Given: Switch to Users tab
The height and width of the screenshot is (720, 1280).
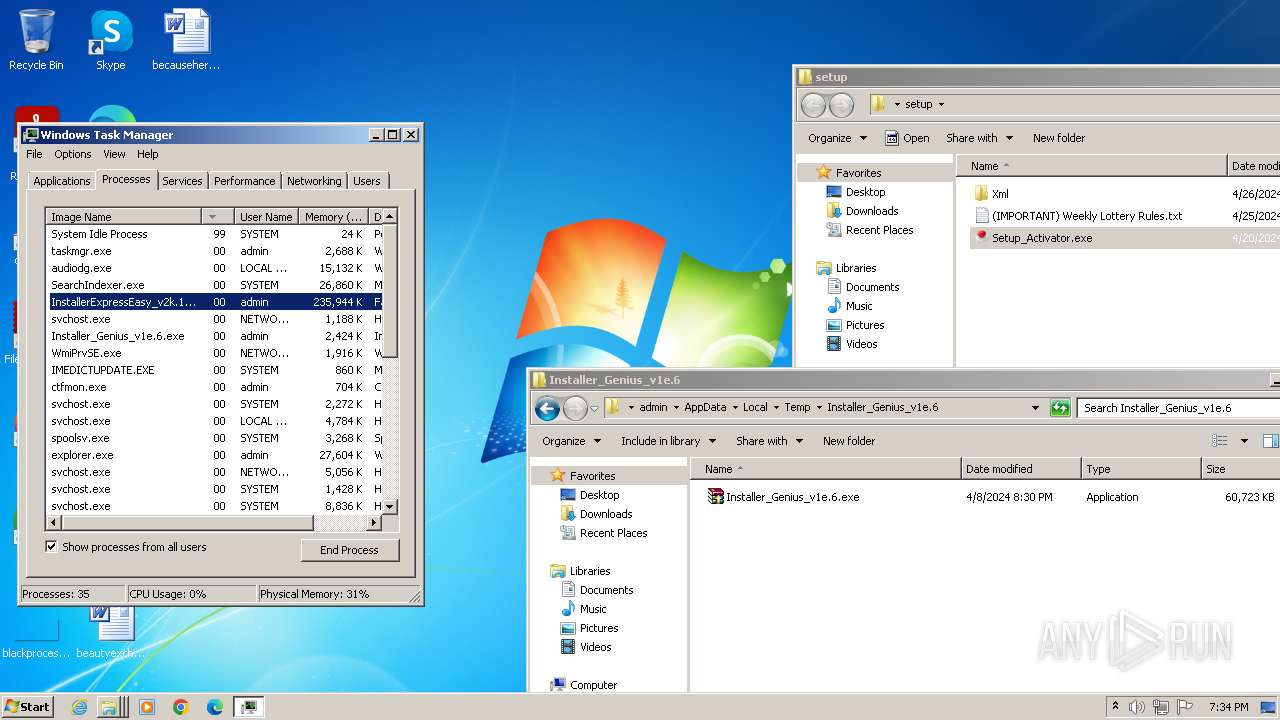Looking at the screenshot, I should click(x=367, y=181).
